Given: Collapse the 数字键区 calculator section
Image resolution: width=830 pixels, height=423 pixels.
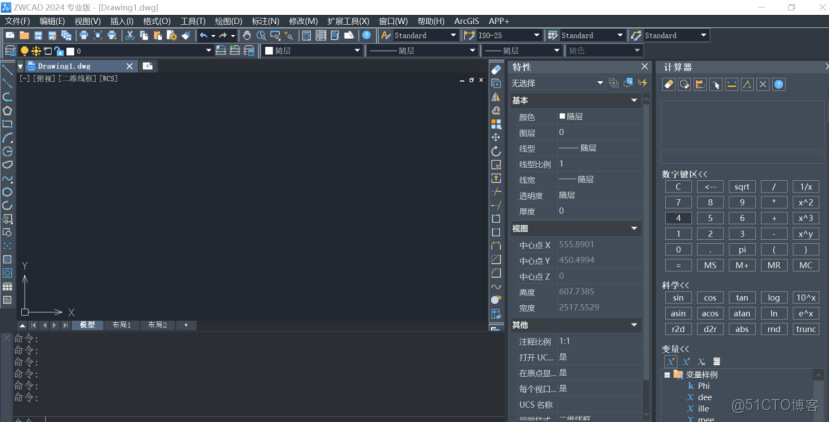Looking at the screenshot, I should click(684, 174).
